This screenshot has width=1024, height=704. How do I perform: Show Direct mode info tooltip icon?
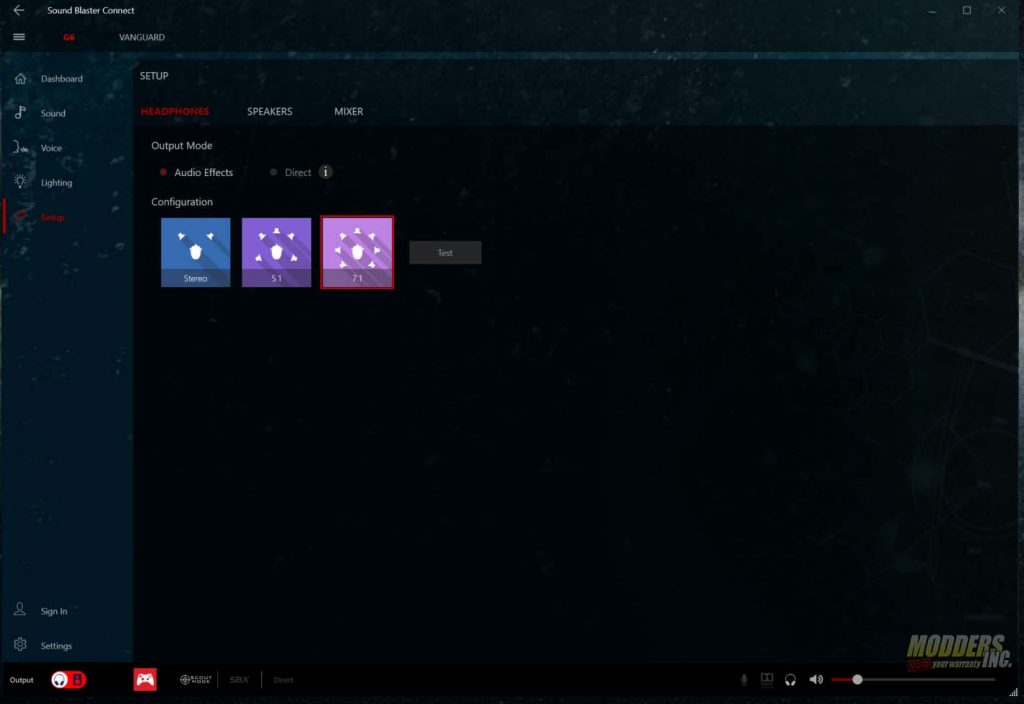[x=325, y=172]
